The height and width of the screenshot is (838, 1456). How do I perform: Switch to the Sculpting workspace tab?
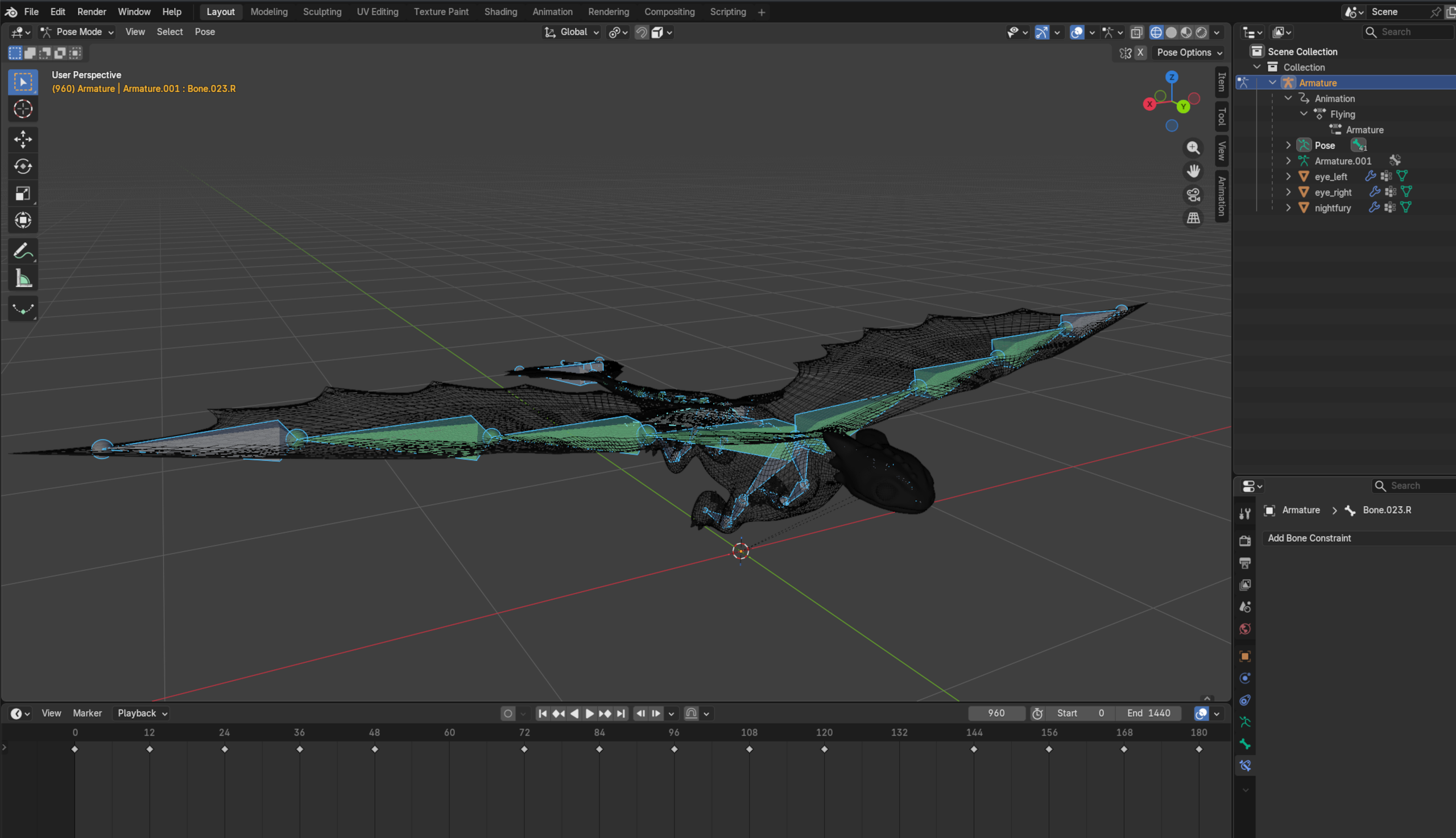tap(322, 11)
